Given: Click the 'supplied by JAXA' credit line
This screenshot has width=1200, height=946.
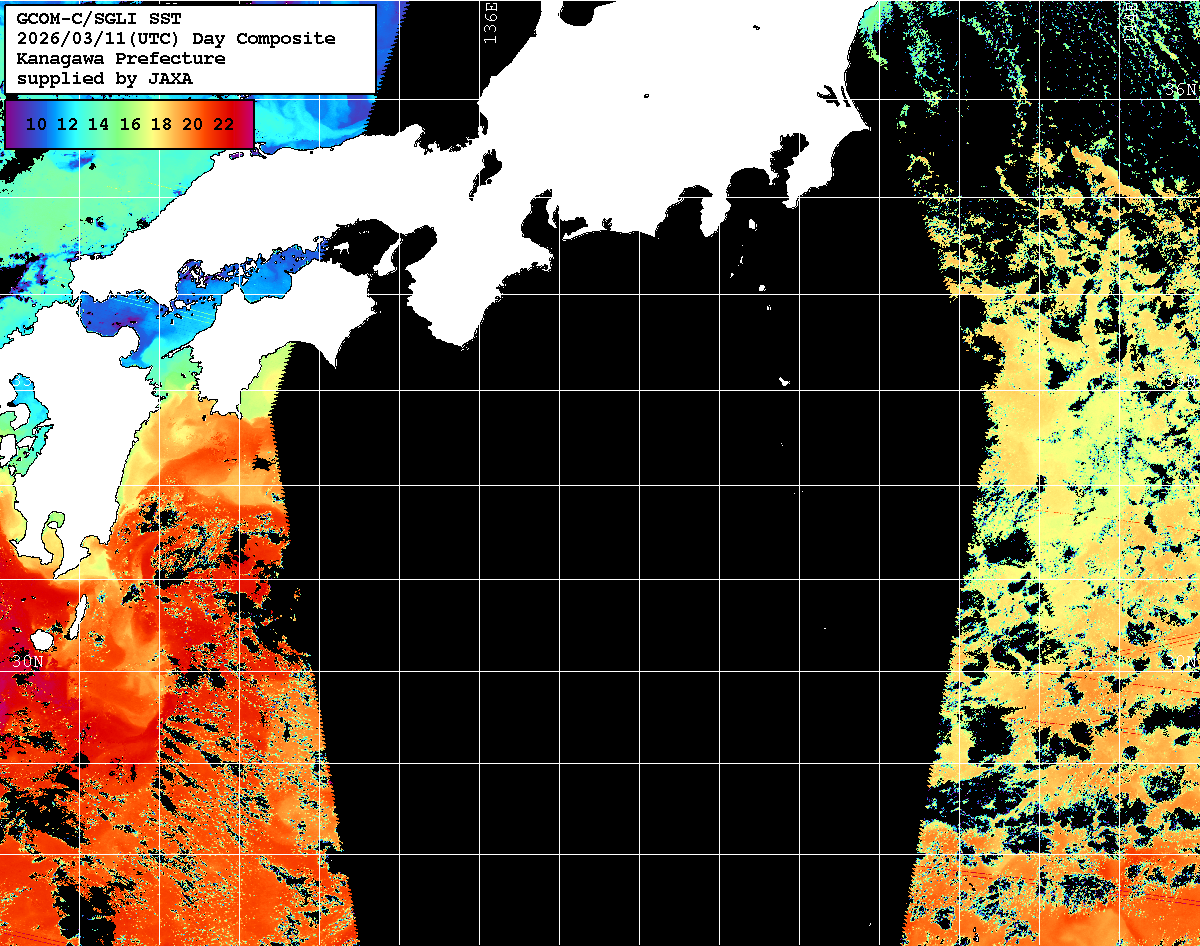Looking at the screenshot, I should tap(105, 78).
